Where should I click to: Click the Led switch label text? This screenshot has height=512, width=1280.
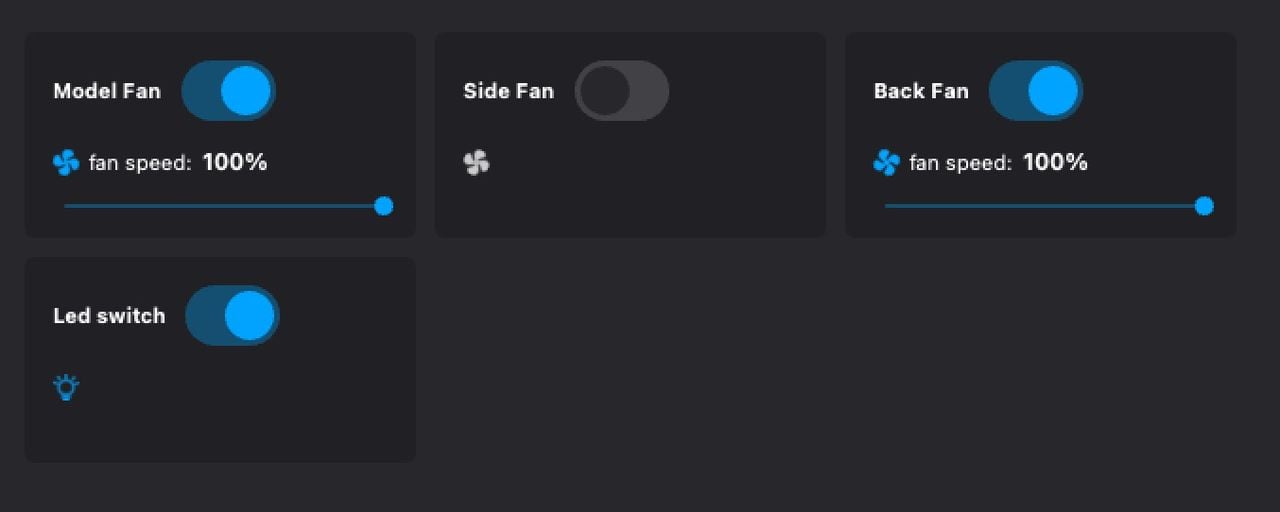(x=109, y=316)
